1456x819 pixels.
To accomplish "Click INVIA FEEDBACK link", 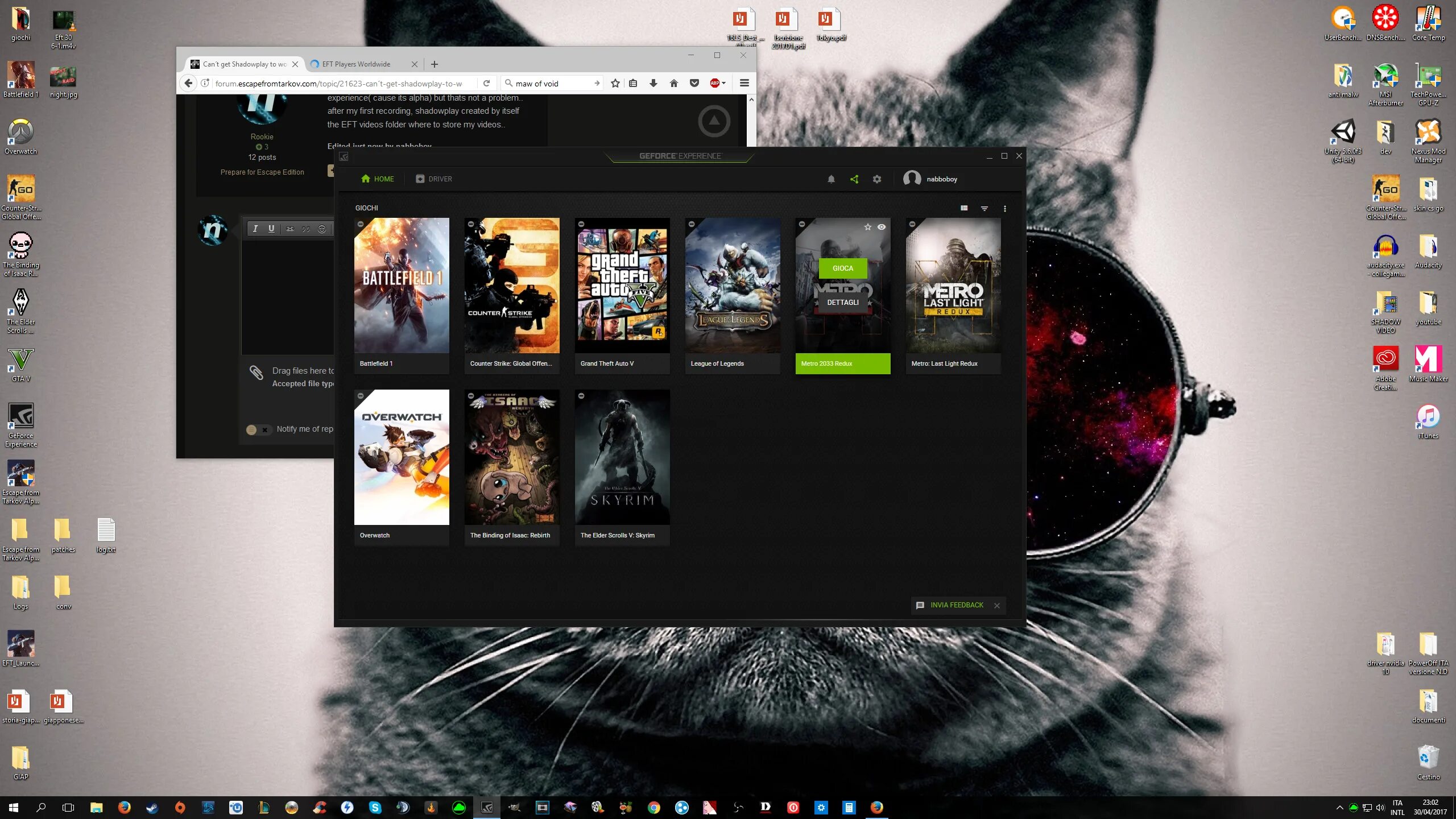I will pyautogui.click(x=957, y=605).
